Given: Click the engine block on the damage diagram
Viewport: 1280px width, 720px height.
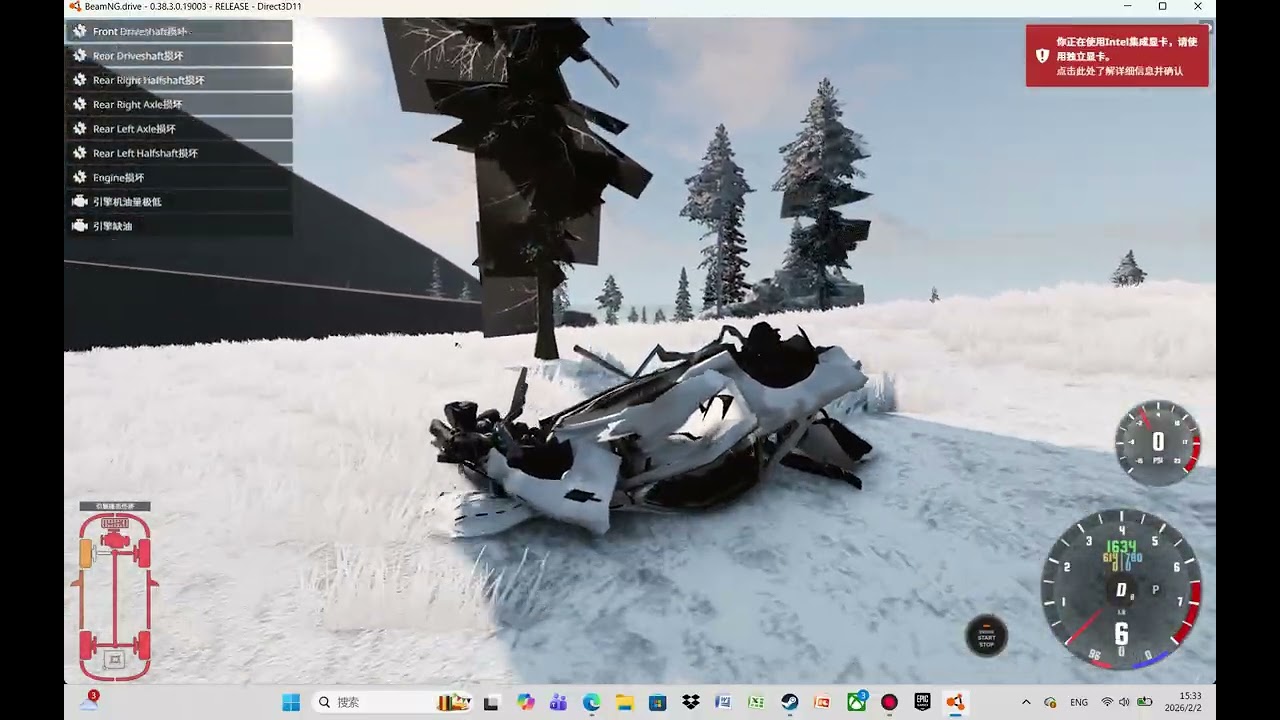Looking at the screenshot, I should pyautogui.click(x=115, y=541).
